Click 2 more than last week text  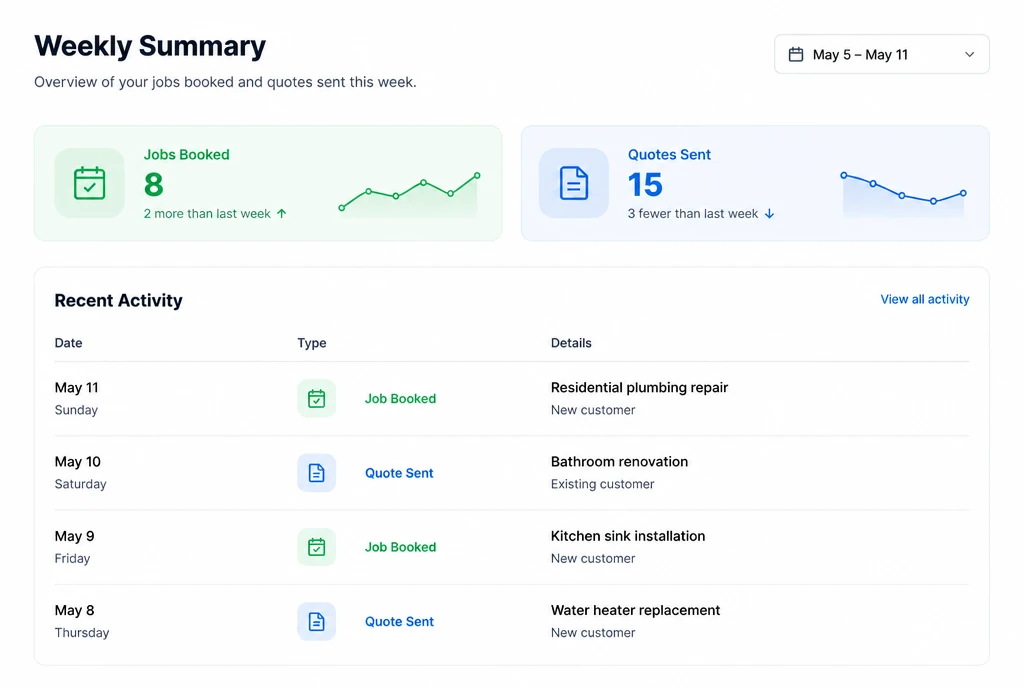[207, 213]
